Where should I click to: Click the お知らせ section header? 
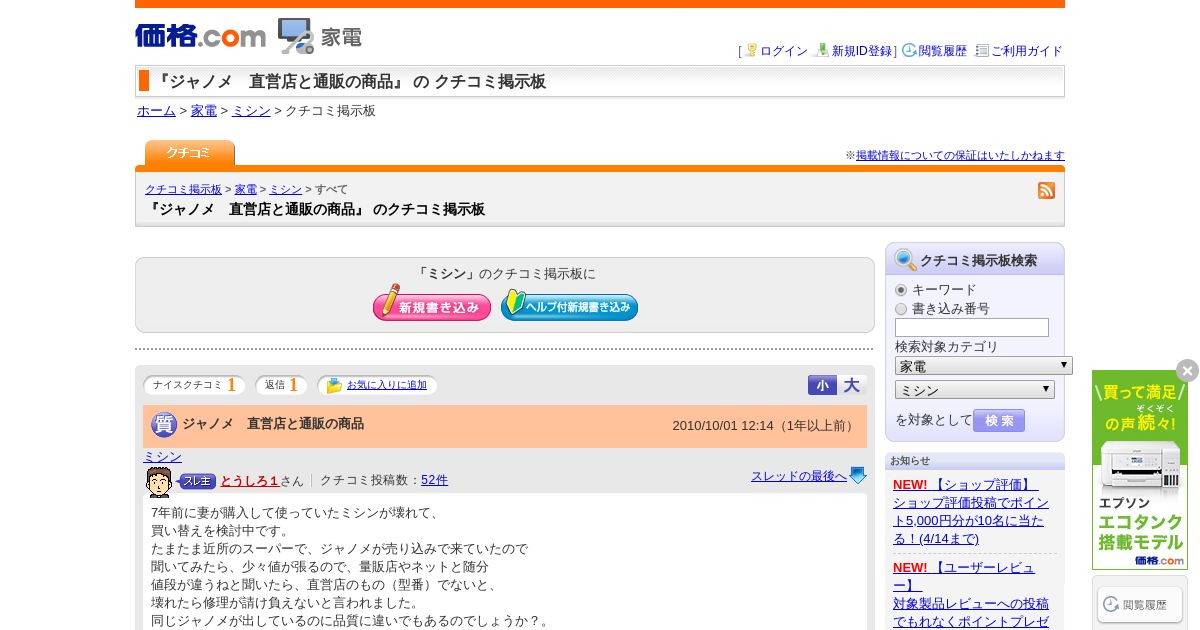(975, 461)
